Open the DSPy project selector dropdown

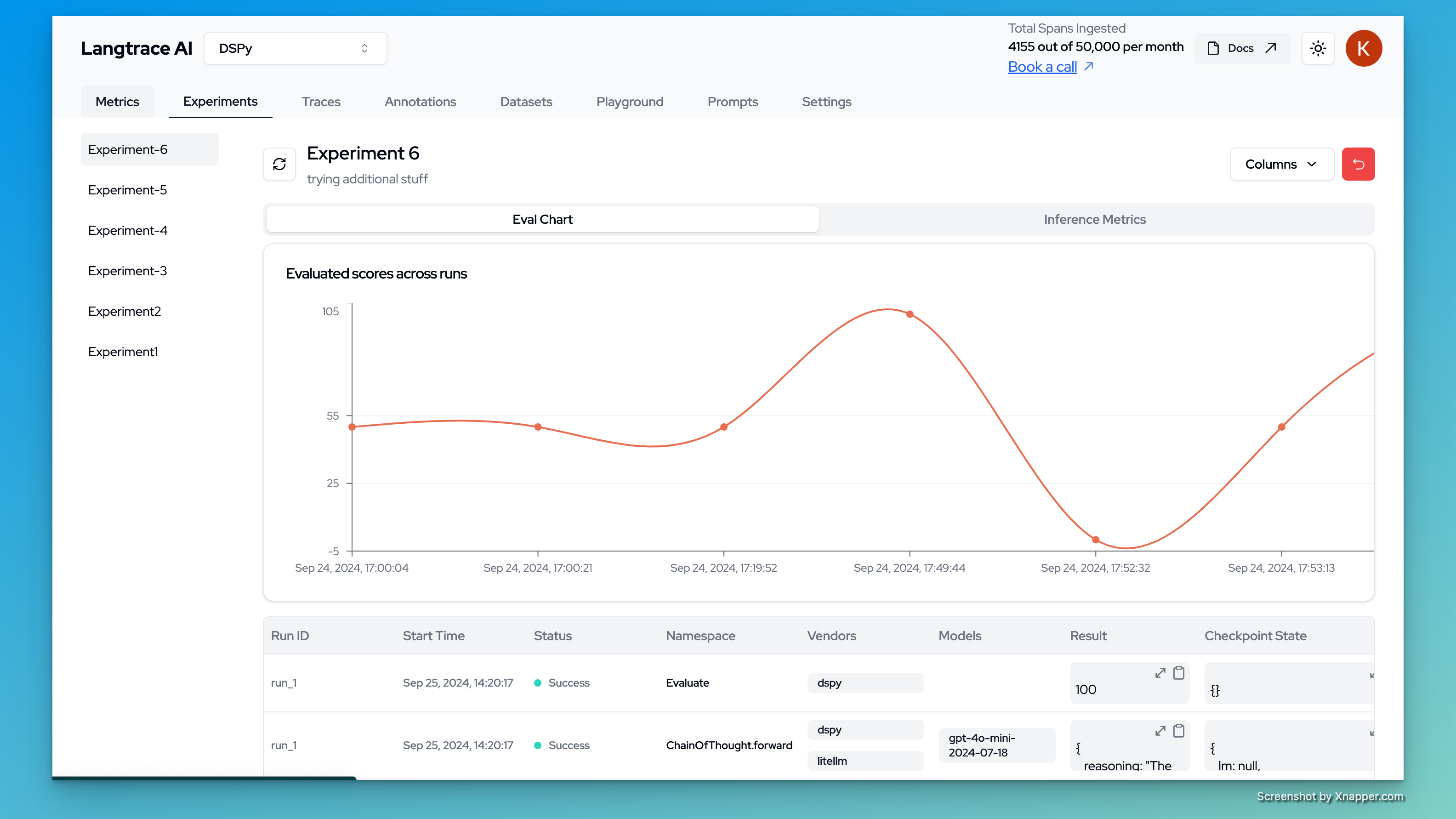295,48
